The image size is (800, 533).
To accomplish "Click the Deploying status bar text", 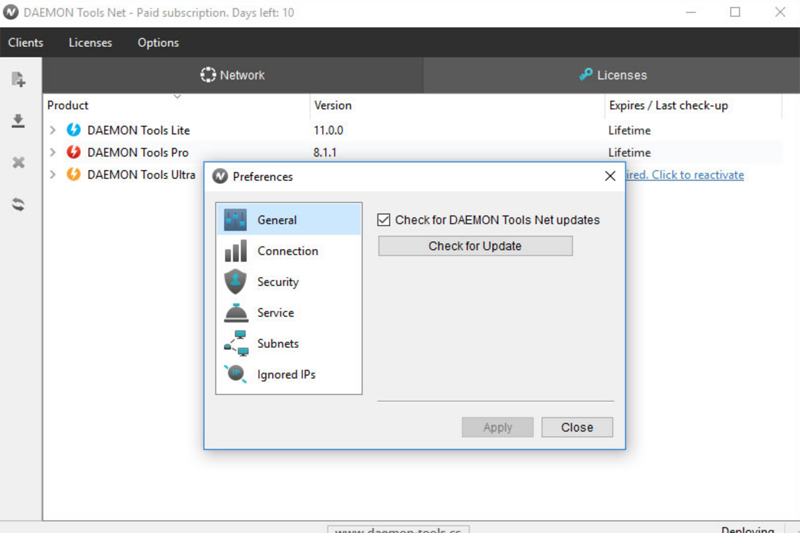I will (x=747, y=529).
